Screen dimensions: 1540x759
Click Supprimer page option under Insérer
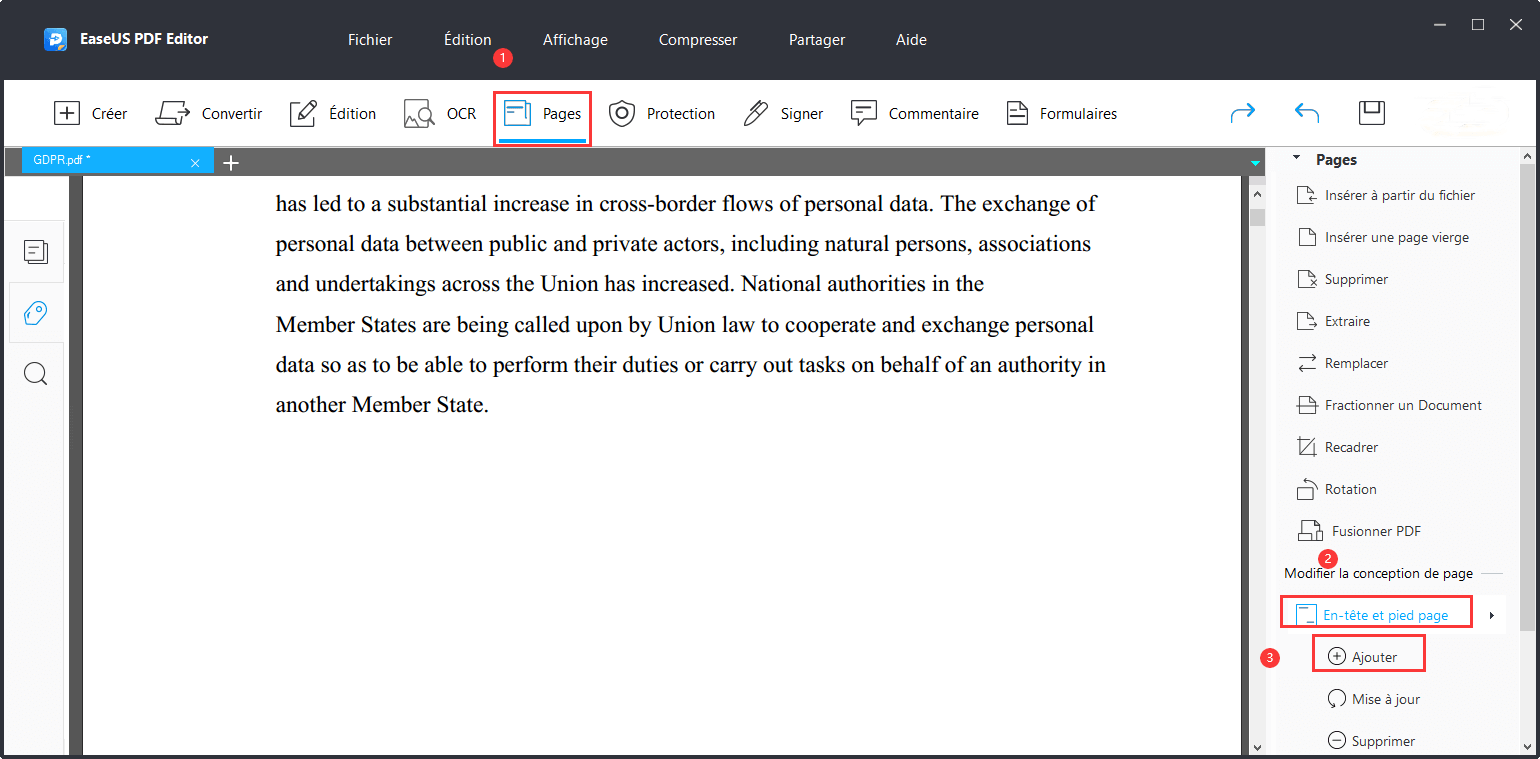pyautogui.click(x=1342, y=279)
